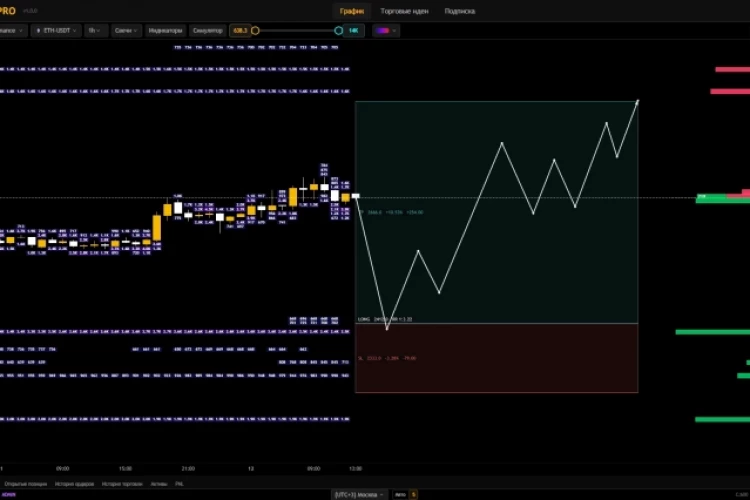
Task: Launch the Симулятор mode
Action: point(207,30)
